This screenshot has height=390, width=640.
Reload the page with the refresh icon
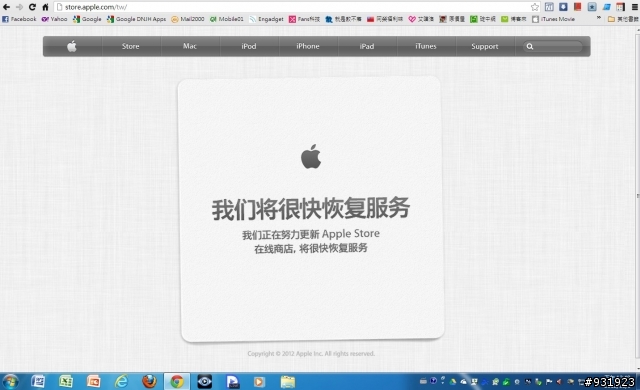pos(32,7)
